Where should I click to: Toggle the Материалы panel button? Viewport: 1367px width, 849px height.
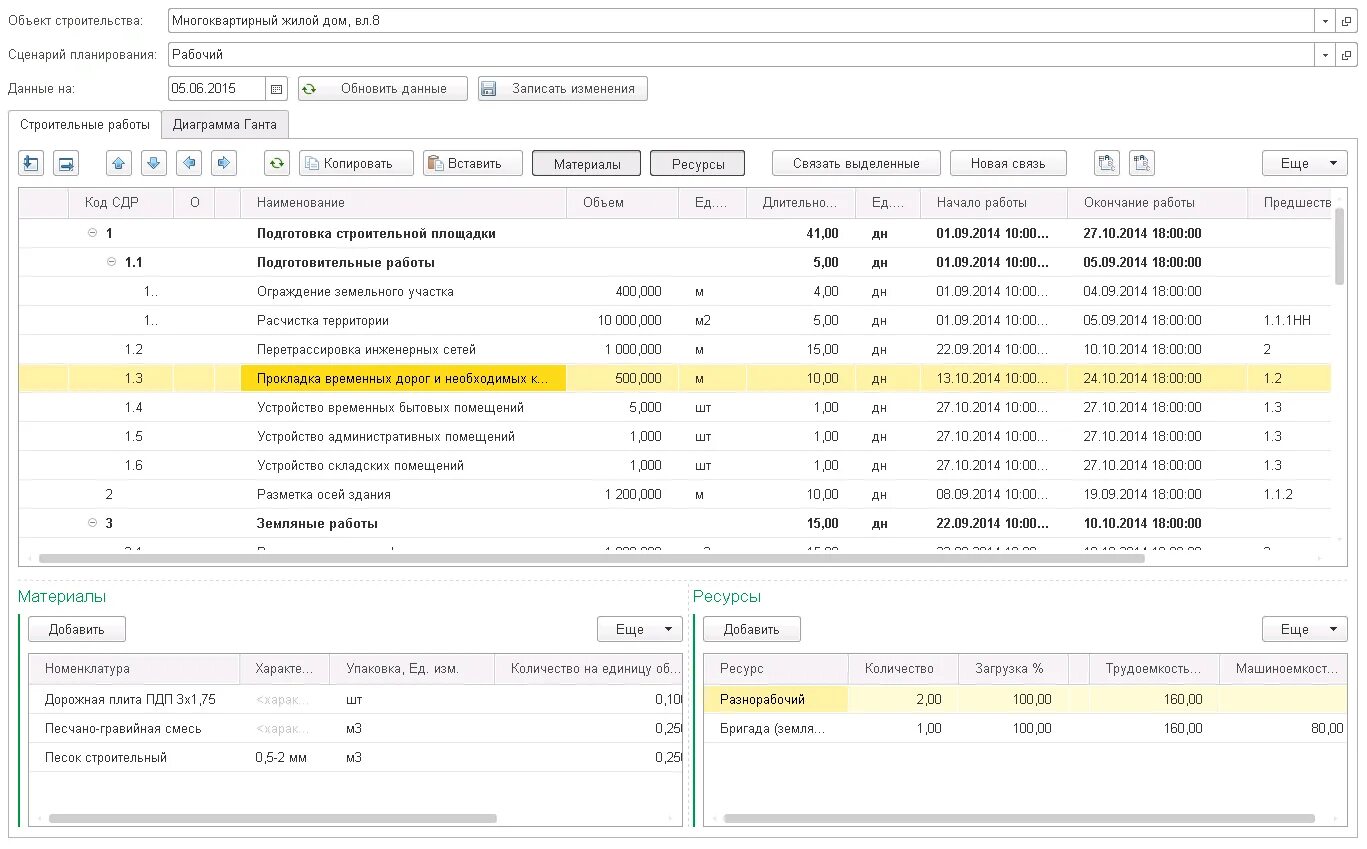[x=587, y=163]
